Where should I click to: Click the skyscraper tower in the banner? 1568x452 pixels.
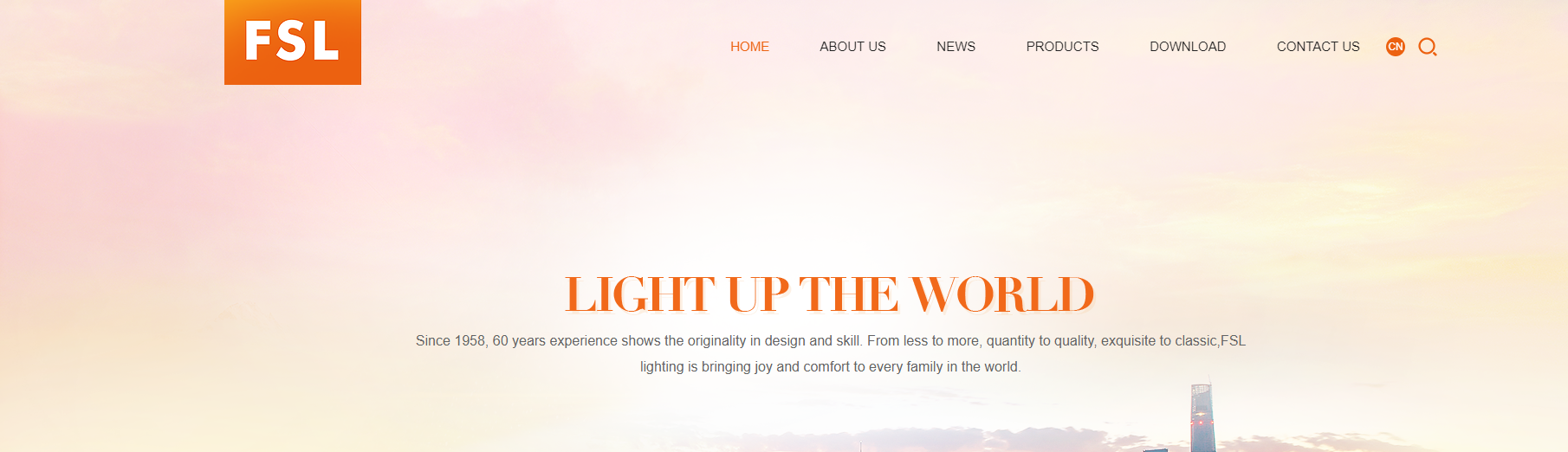coord(1202,417)
